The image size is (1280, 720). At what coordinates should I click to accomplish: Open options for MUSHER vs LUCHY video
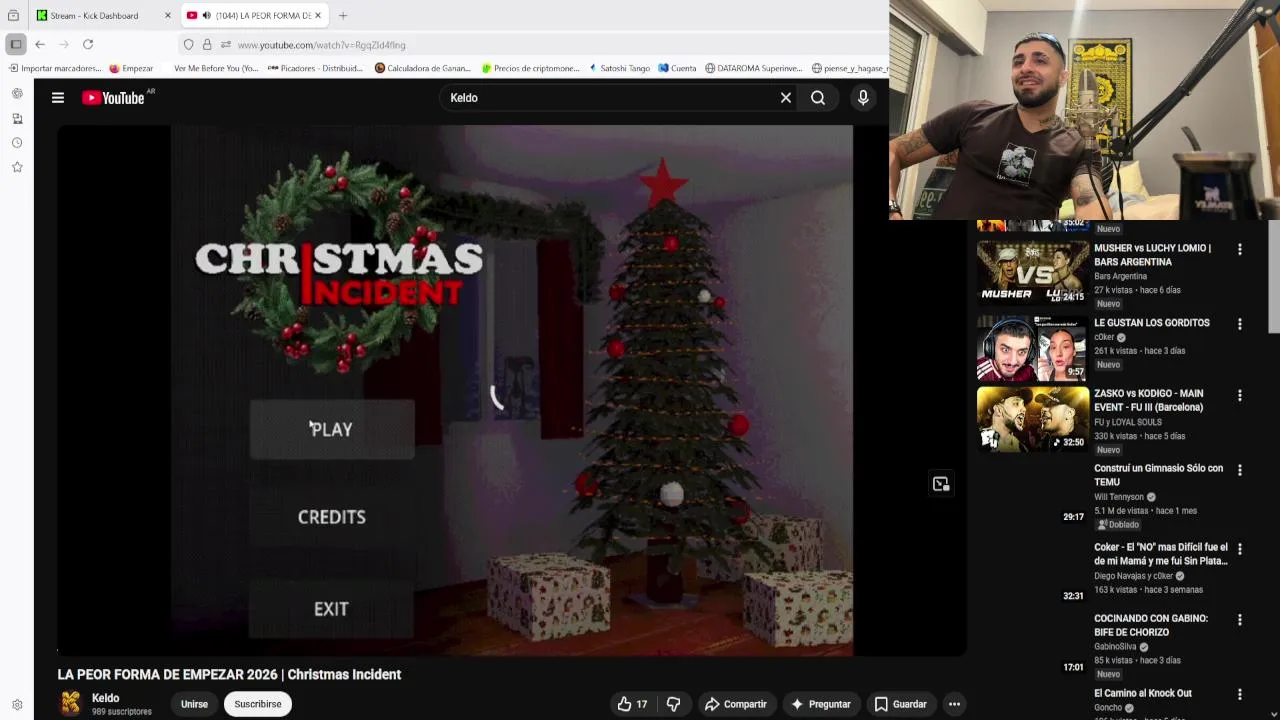[x=1240, y=249]
